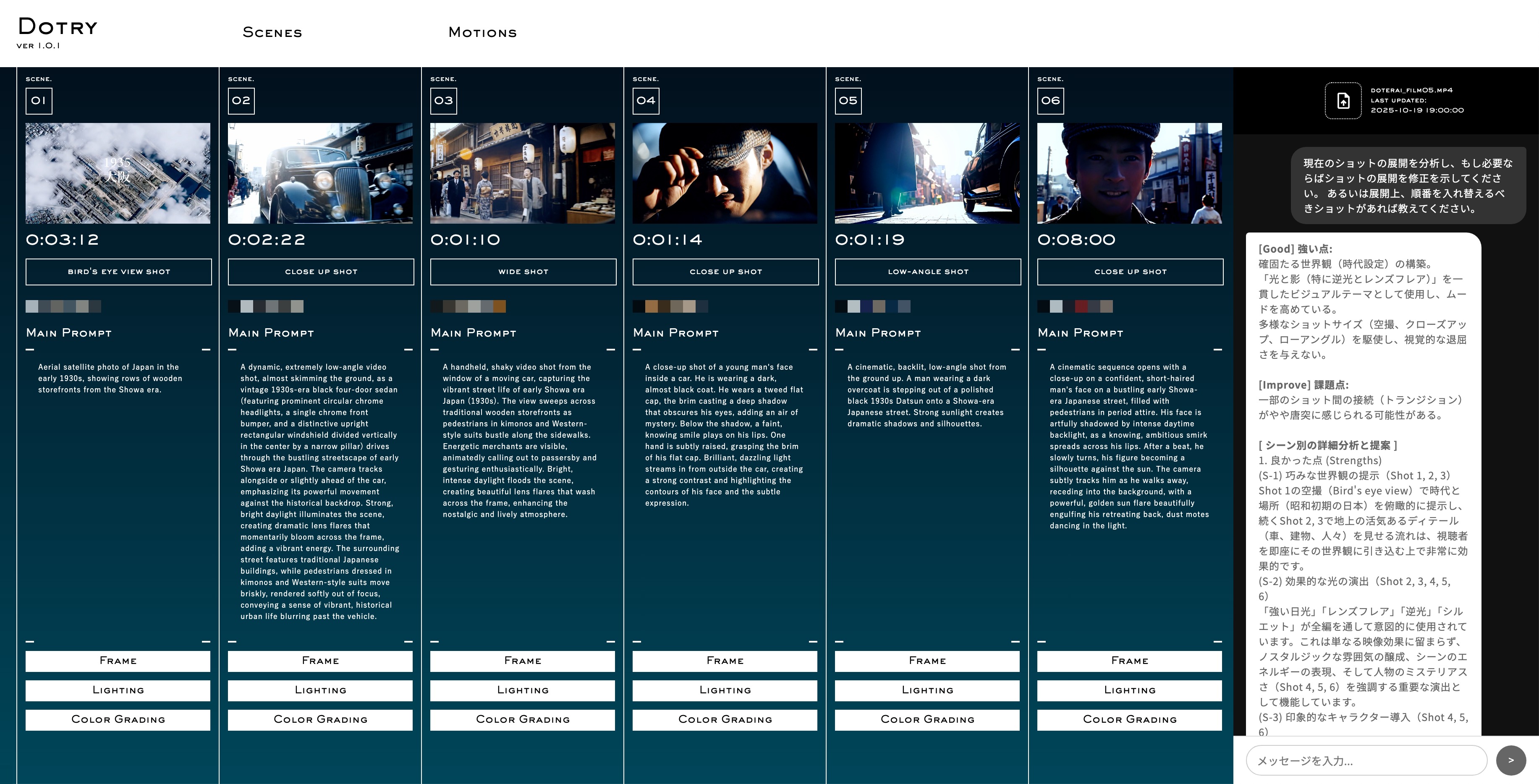Click the chat message input field
Screen dimensions: 1539x784
click(x=1366, y=760)
